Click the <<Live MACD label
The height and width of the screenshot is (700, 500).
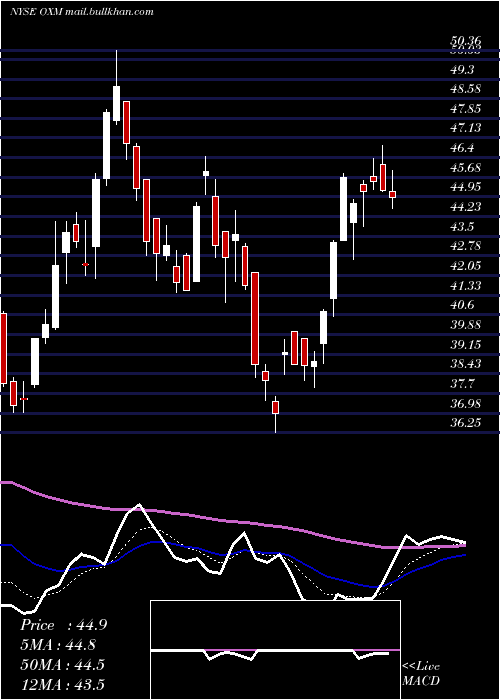click(421, 673)
